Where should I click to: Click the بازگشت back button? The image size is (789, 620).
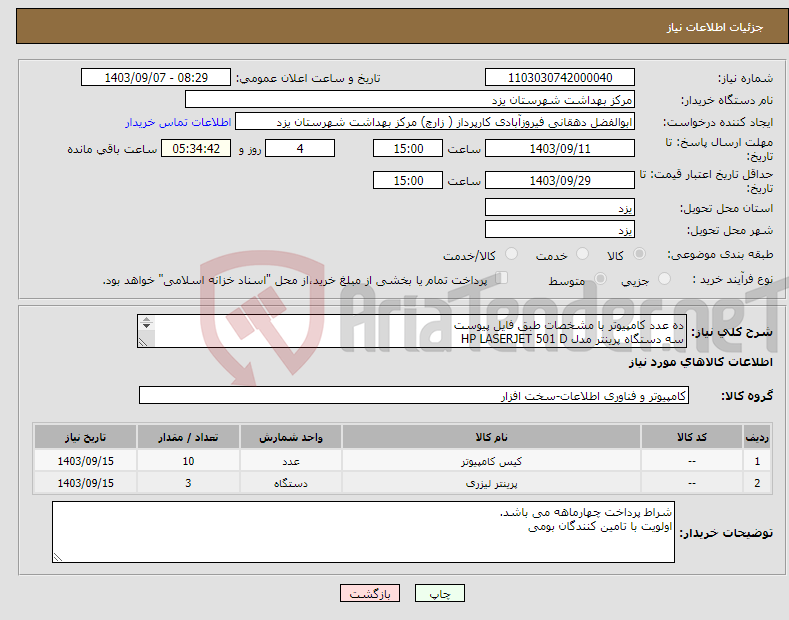pyautogui.click(x=370, y=594)
